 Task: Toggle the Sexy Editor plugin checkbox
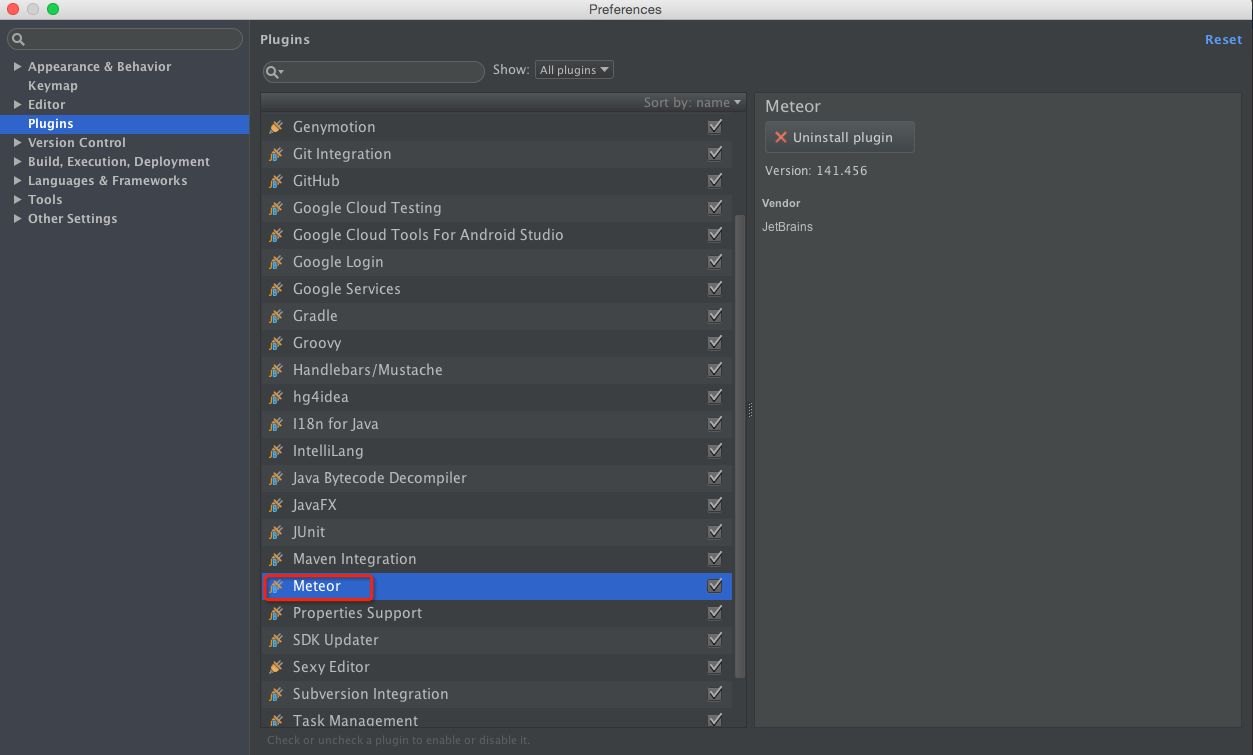click(714, 667)
